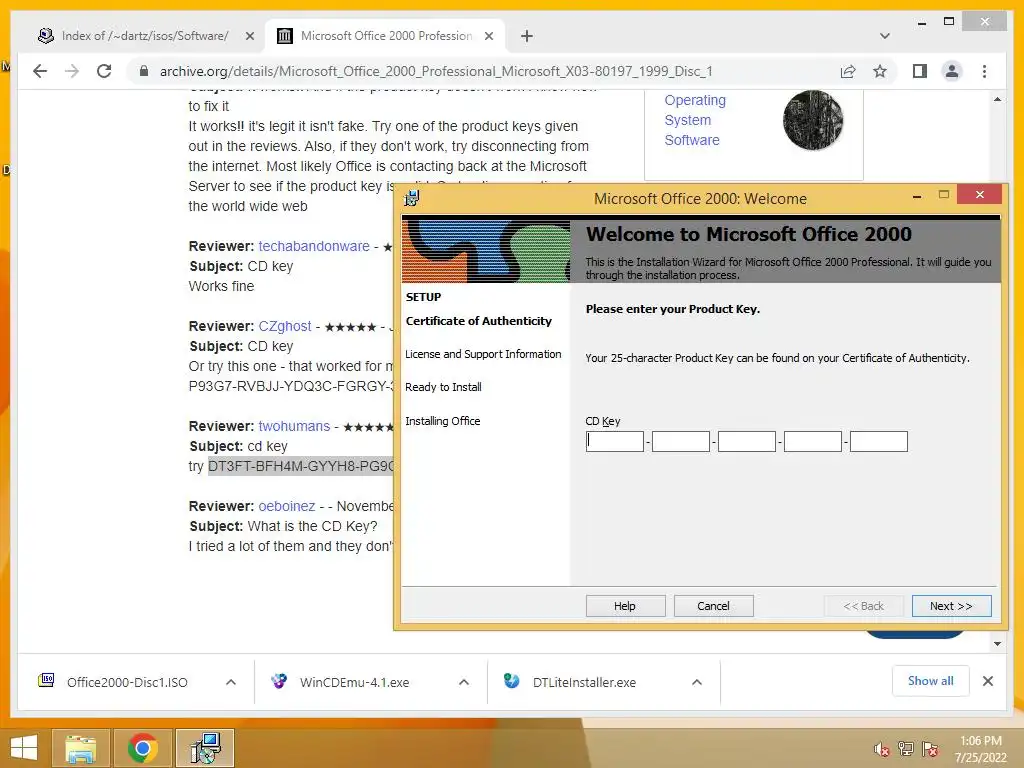Image resolution: width=1024 pixels, height=768 pixels.
Task: Close the Microsoft Office 2000 Professional tab
Action: tap(488, 36)
